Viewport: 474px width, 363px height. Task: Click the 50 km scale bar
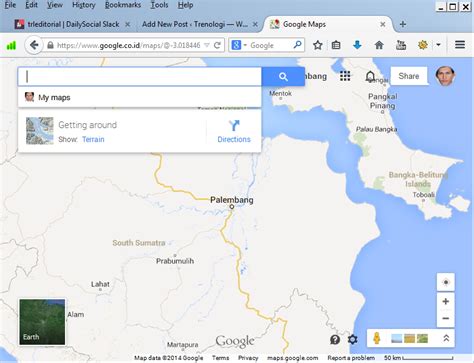click(419, 358)
